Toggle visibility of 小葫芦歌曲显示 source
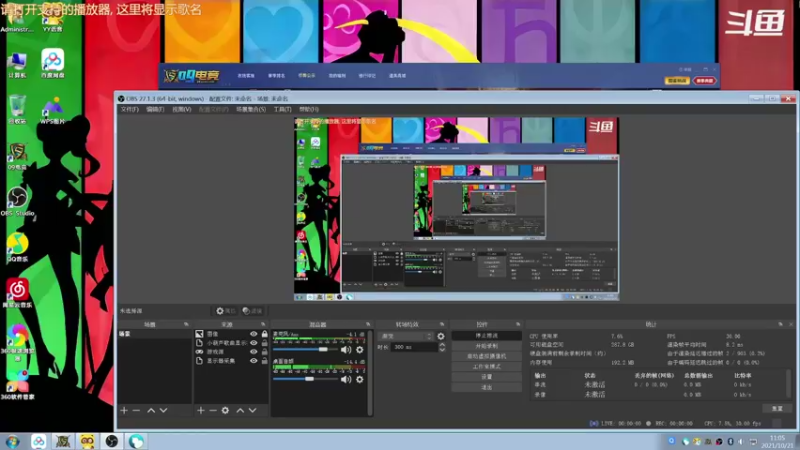This screenshot has width=800, height=450. coord(254,343)
